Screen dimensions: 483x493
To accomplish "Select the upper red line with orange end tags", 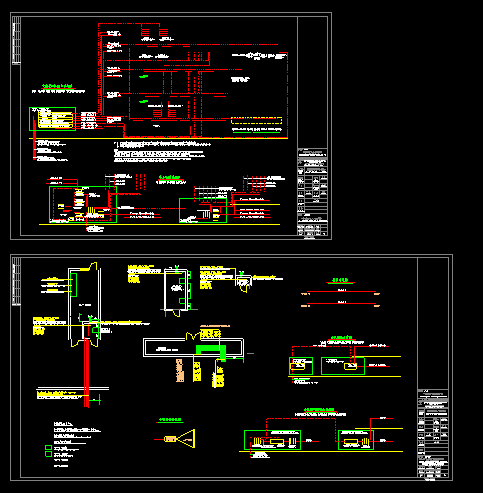I will pyautogui.click(x=341, y=292).
